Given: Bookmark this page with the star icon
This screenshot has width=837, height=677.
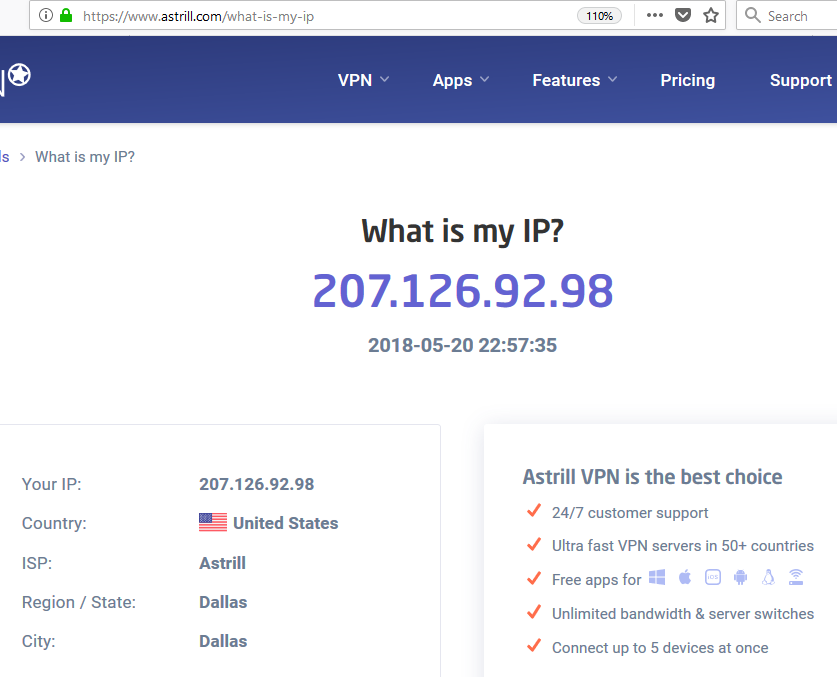Looking at the screenshot, I should pyautogui.click(x=710, y=15).
